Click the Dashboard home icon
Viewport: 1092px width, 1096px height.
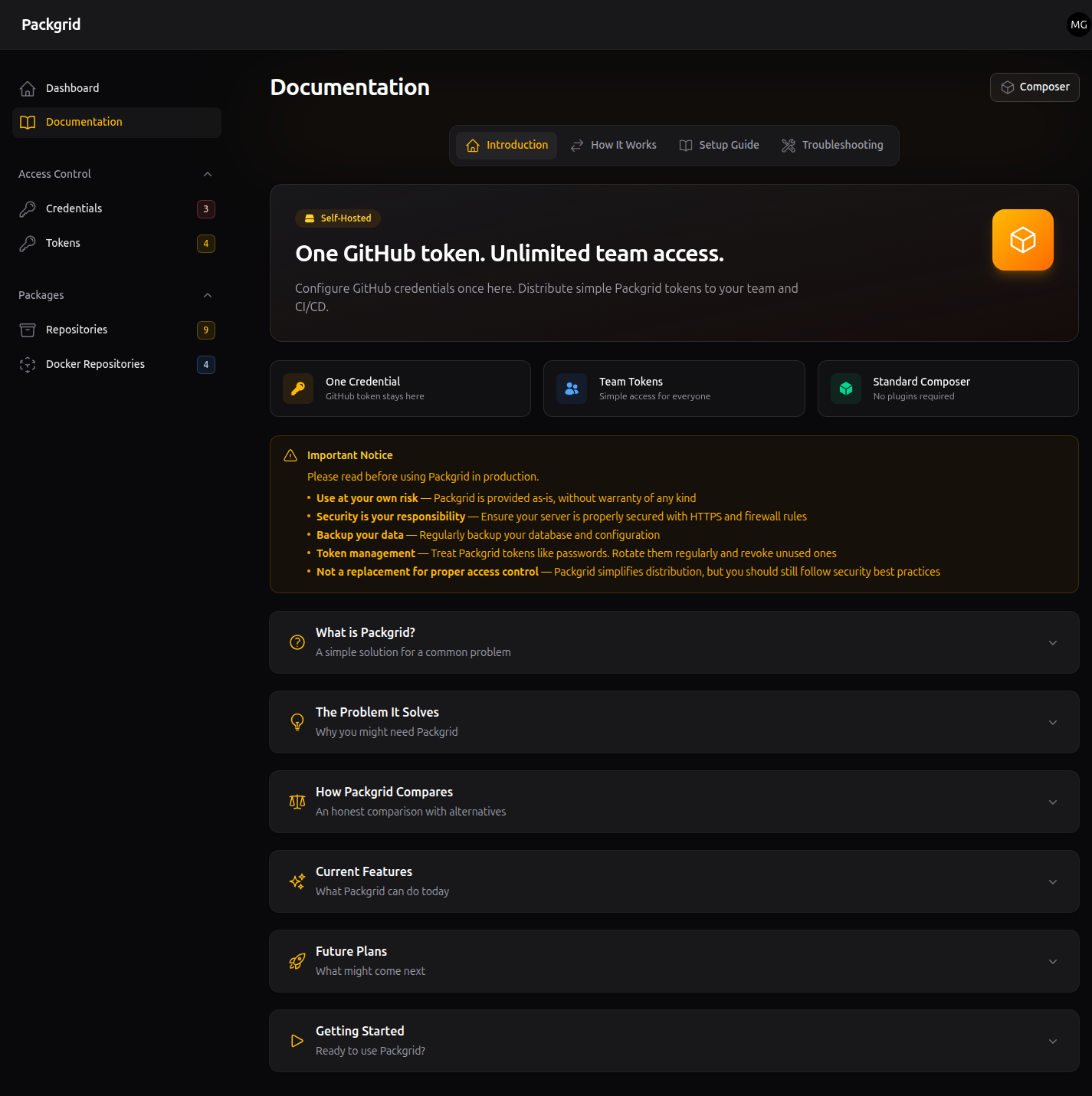(28, 88)
